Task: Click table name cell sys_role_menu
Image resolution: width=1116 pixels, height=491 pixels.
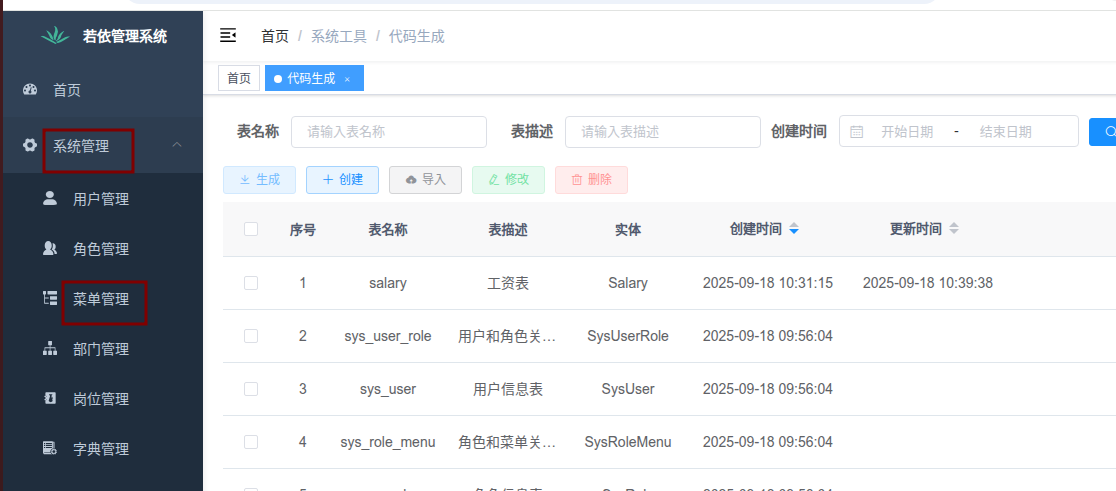Action: [x=388, y=442]
